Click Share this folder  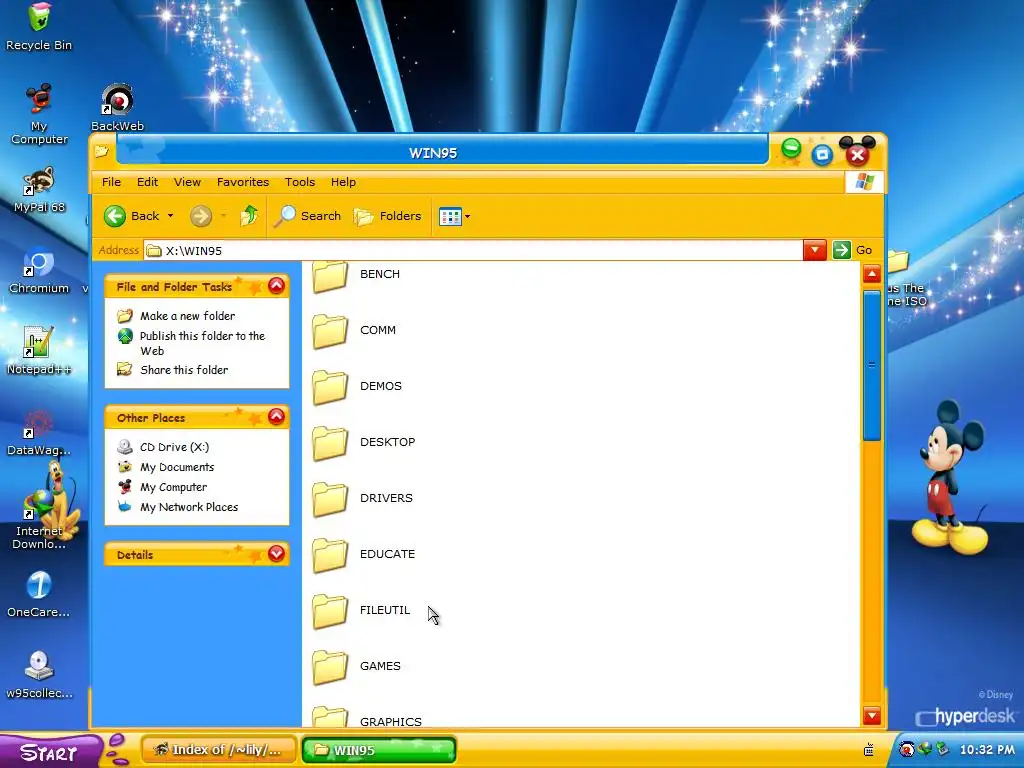point(184,370)
